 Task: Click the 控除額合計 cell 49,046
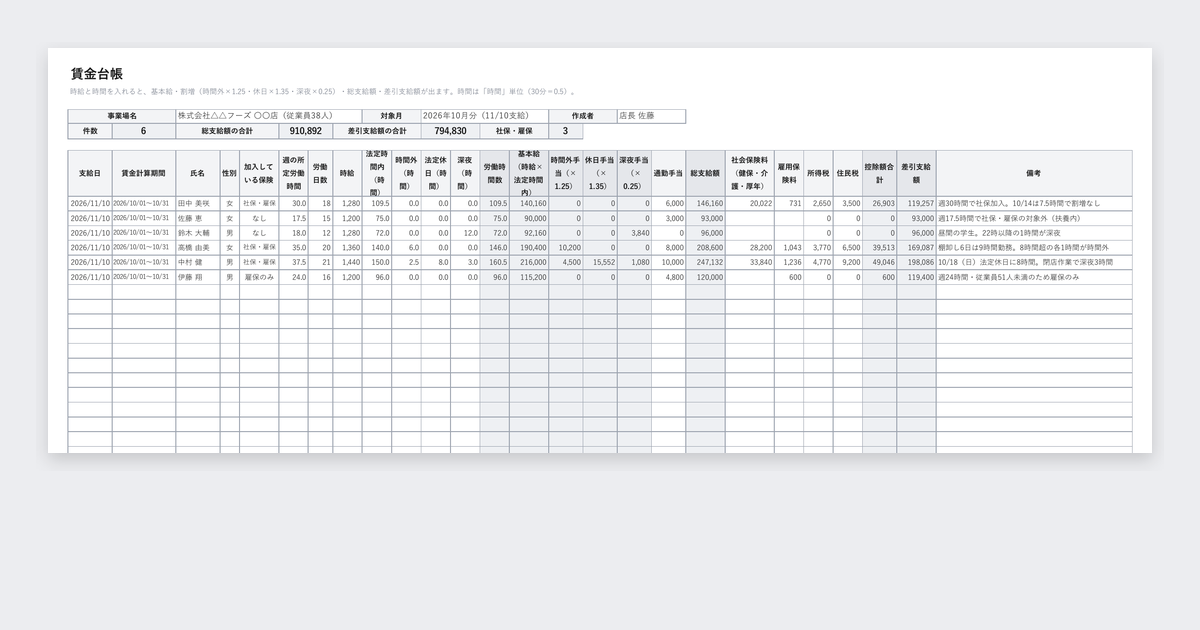(880, 262)
